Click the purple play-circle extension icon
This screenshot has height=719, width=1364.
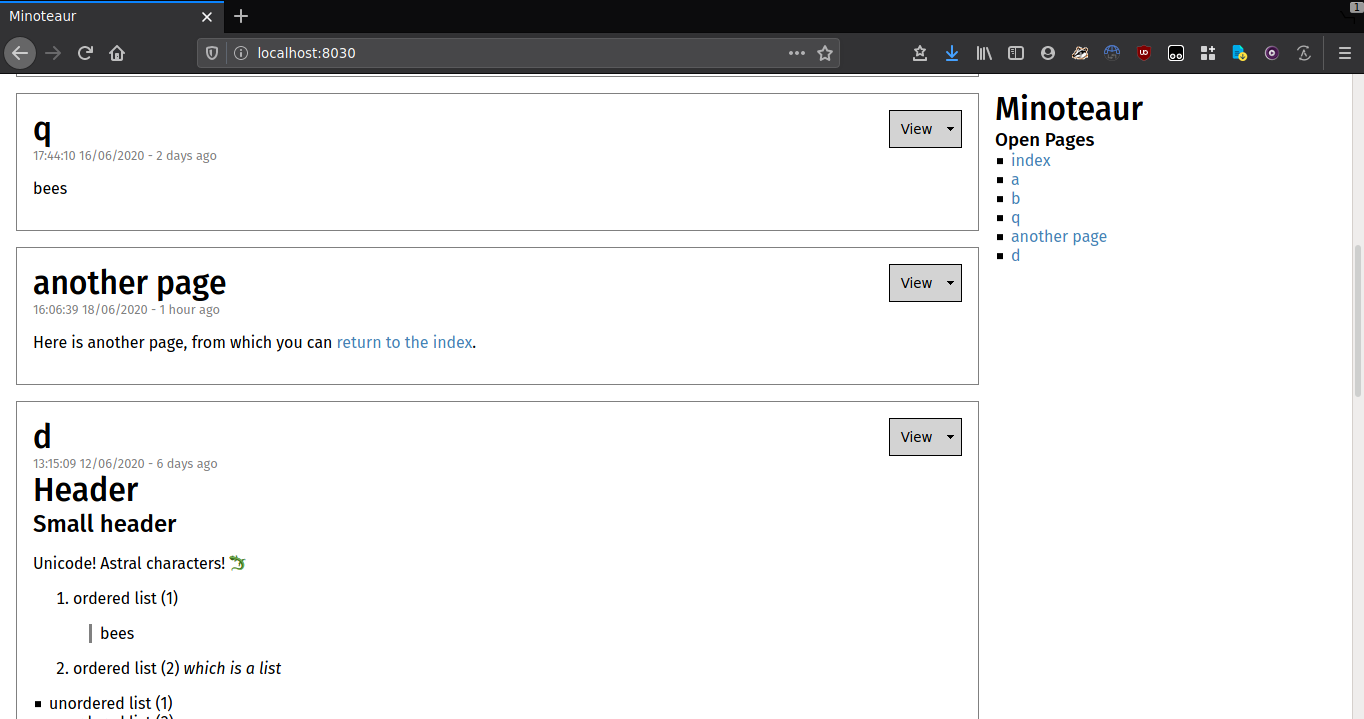1272,53
